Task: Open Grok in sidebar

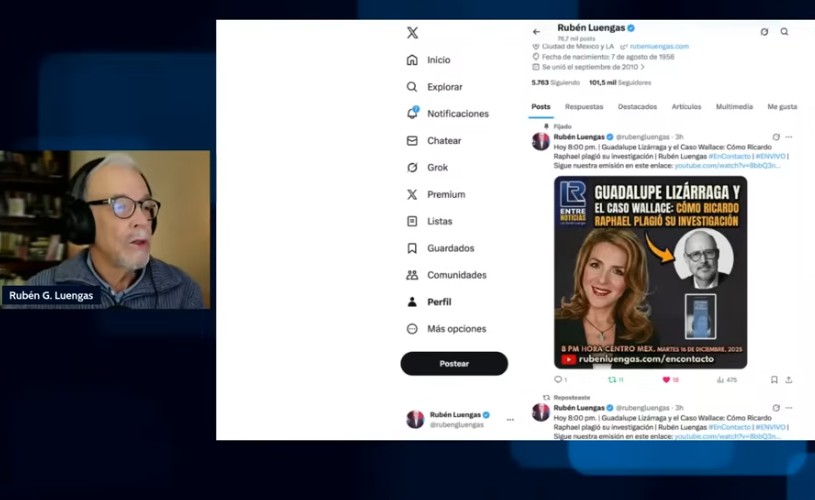Action: point(427,167)
